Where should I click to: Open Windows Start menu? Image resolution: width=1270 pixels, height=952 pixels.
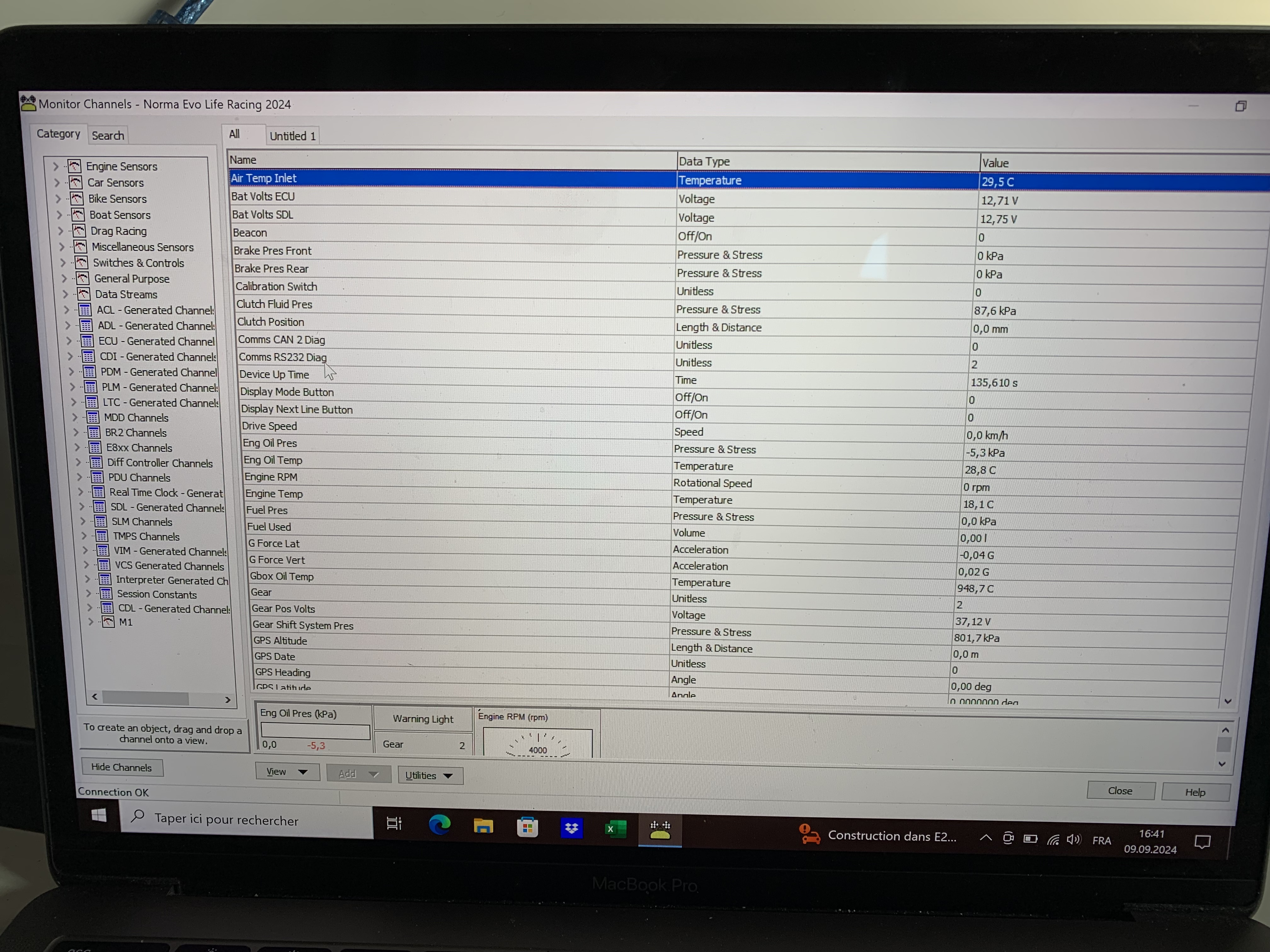point(99,815)
